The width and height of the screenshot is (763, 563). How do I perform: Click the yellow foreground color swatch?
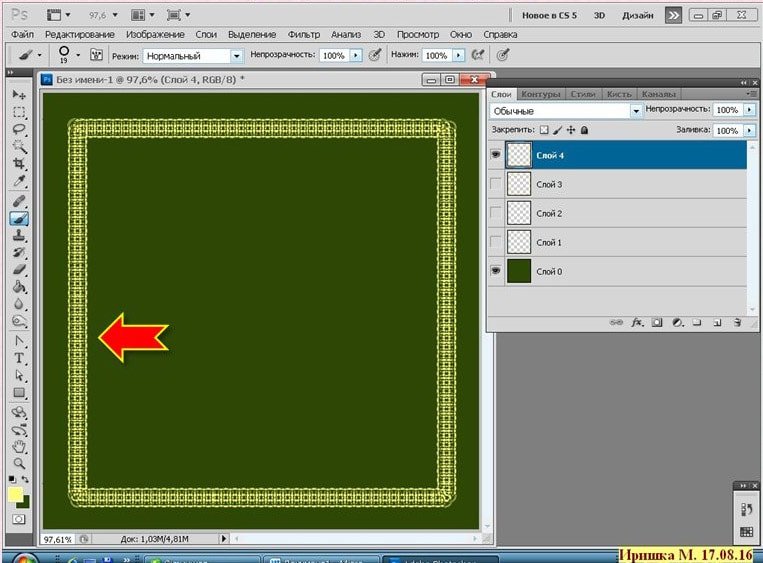click(x=16, y=495)
